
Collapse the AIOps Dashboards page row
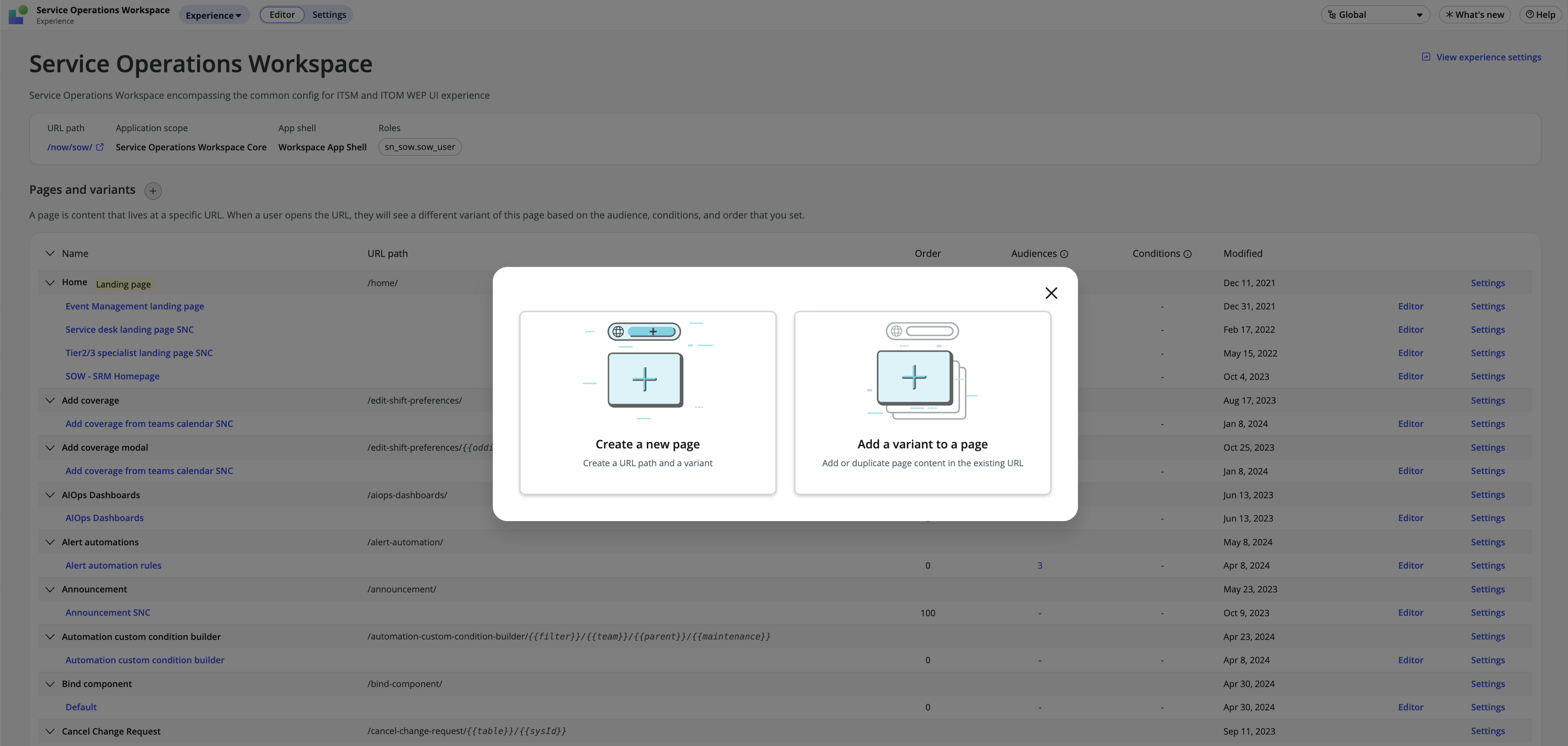point(50,496)
